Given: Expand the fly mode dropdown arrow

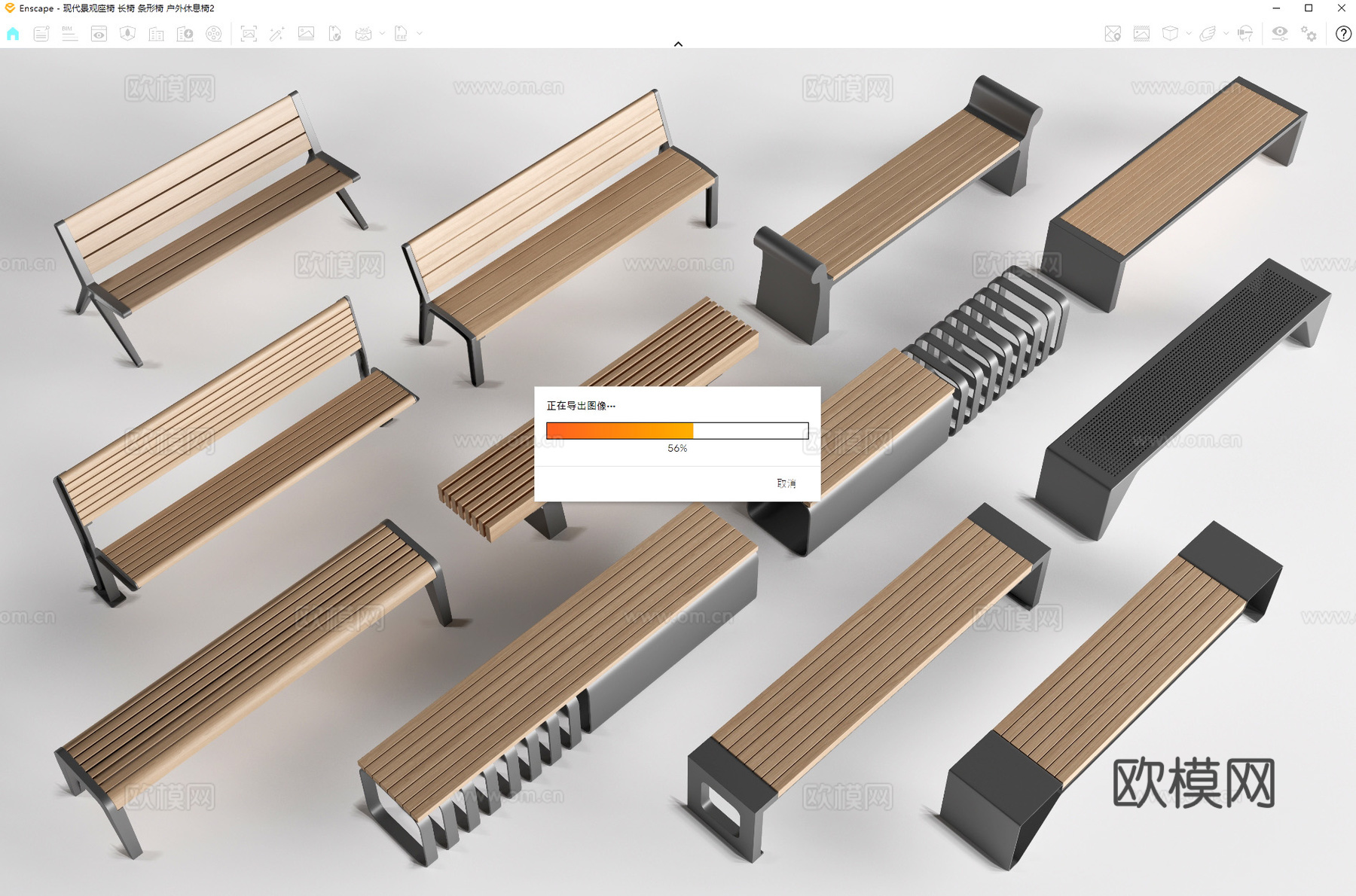Looking at the screenshot, I should (1226, 34).
